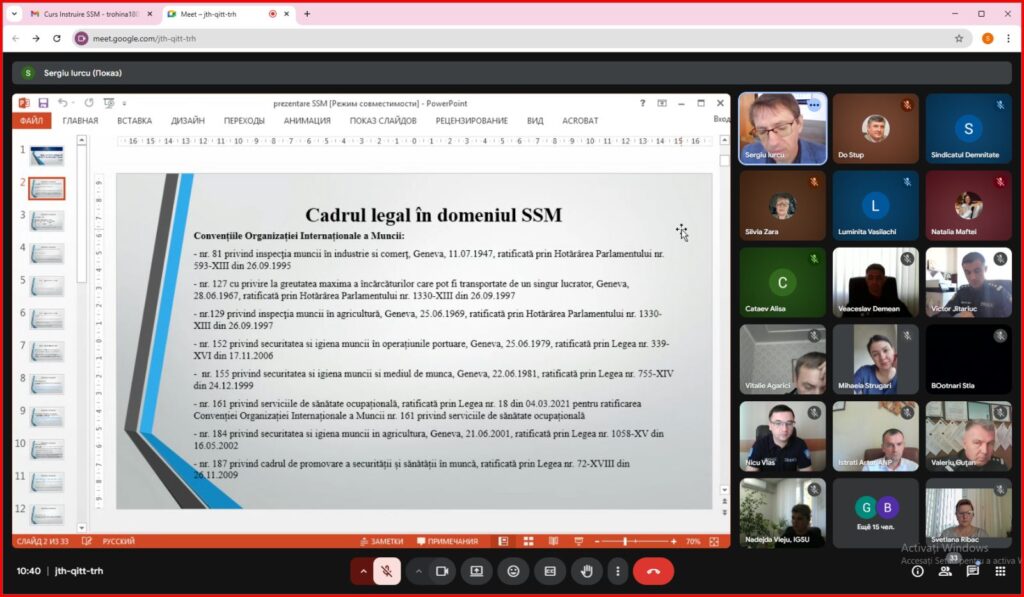Open more options three-dot menu
Screen dimensions: 1024x597
(618, 571)
